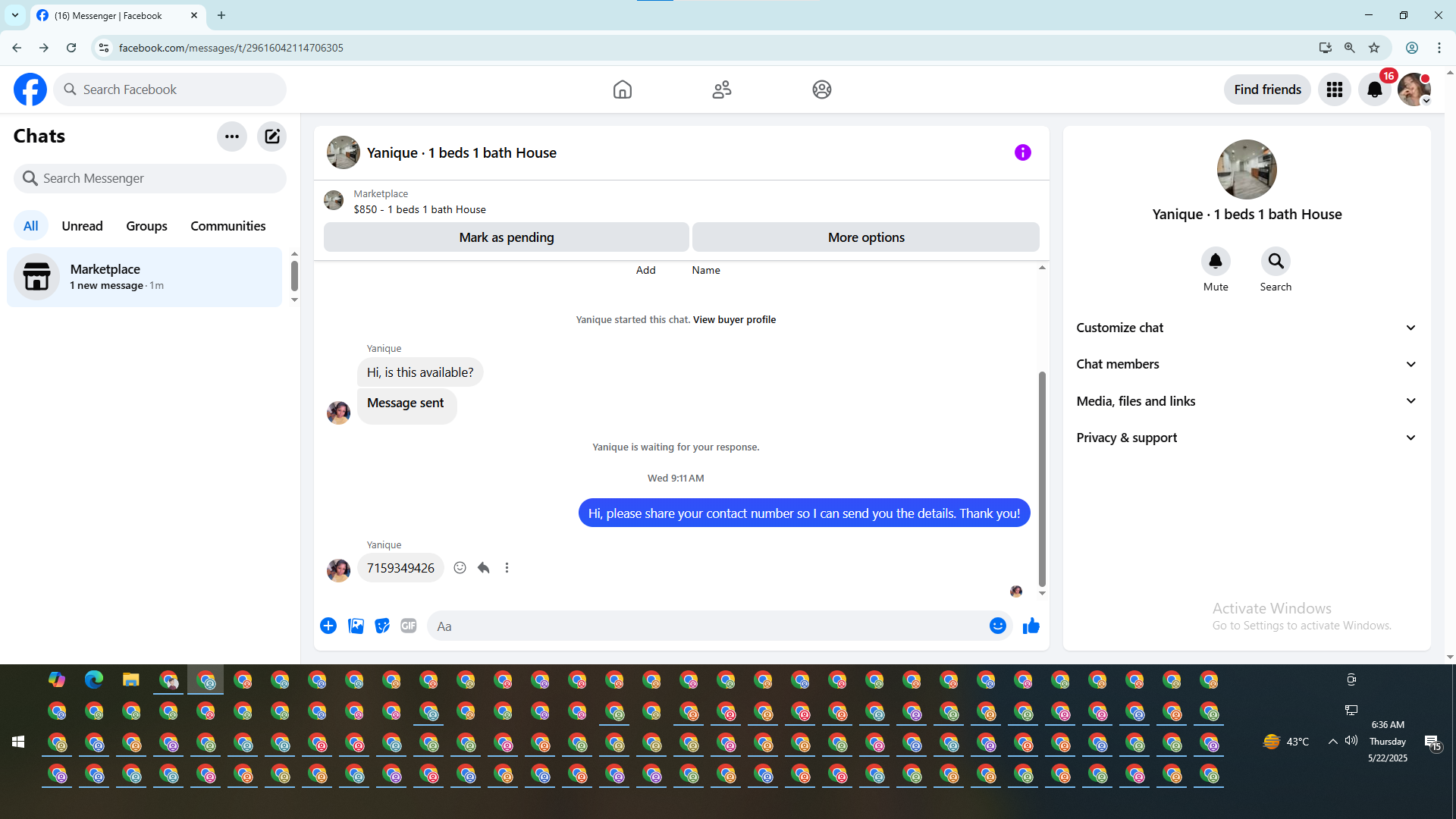The width and height of the screenshot is (1456, 819).
Task: Open the Copilot icon on taskbar
Action: pos(57,679)
